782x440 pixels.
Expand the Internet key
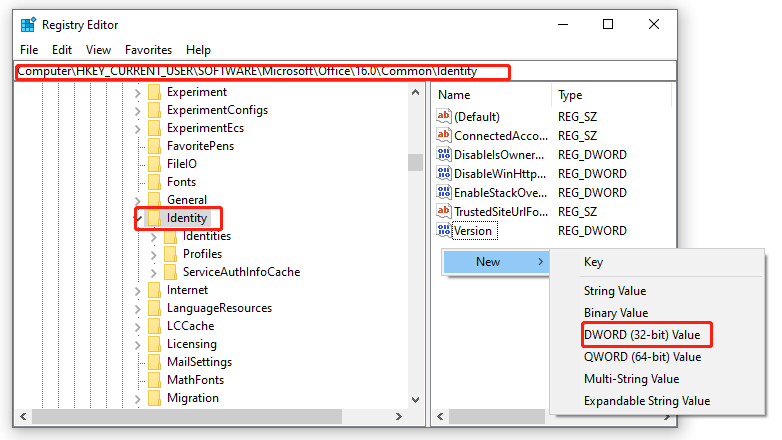pos(138,290)
